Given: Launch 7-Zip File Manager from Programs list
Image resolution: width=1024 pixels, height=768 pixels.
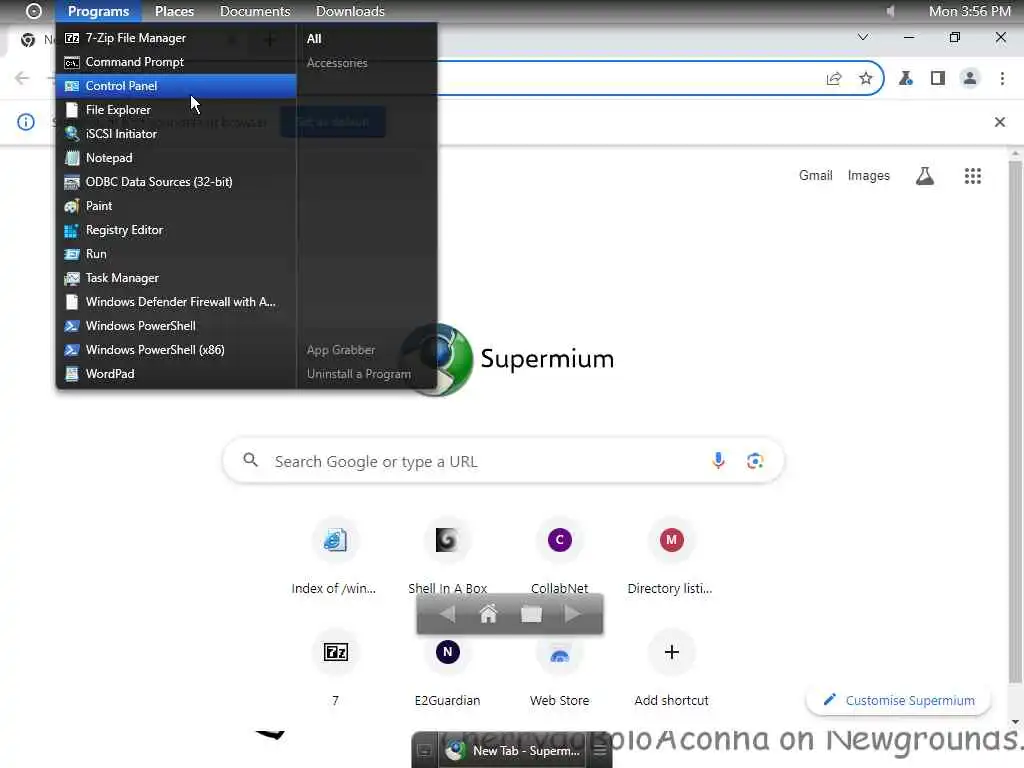Looking at the screenshot, I should click(176, 38).
